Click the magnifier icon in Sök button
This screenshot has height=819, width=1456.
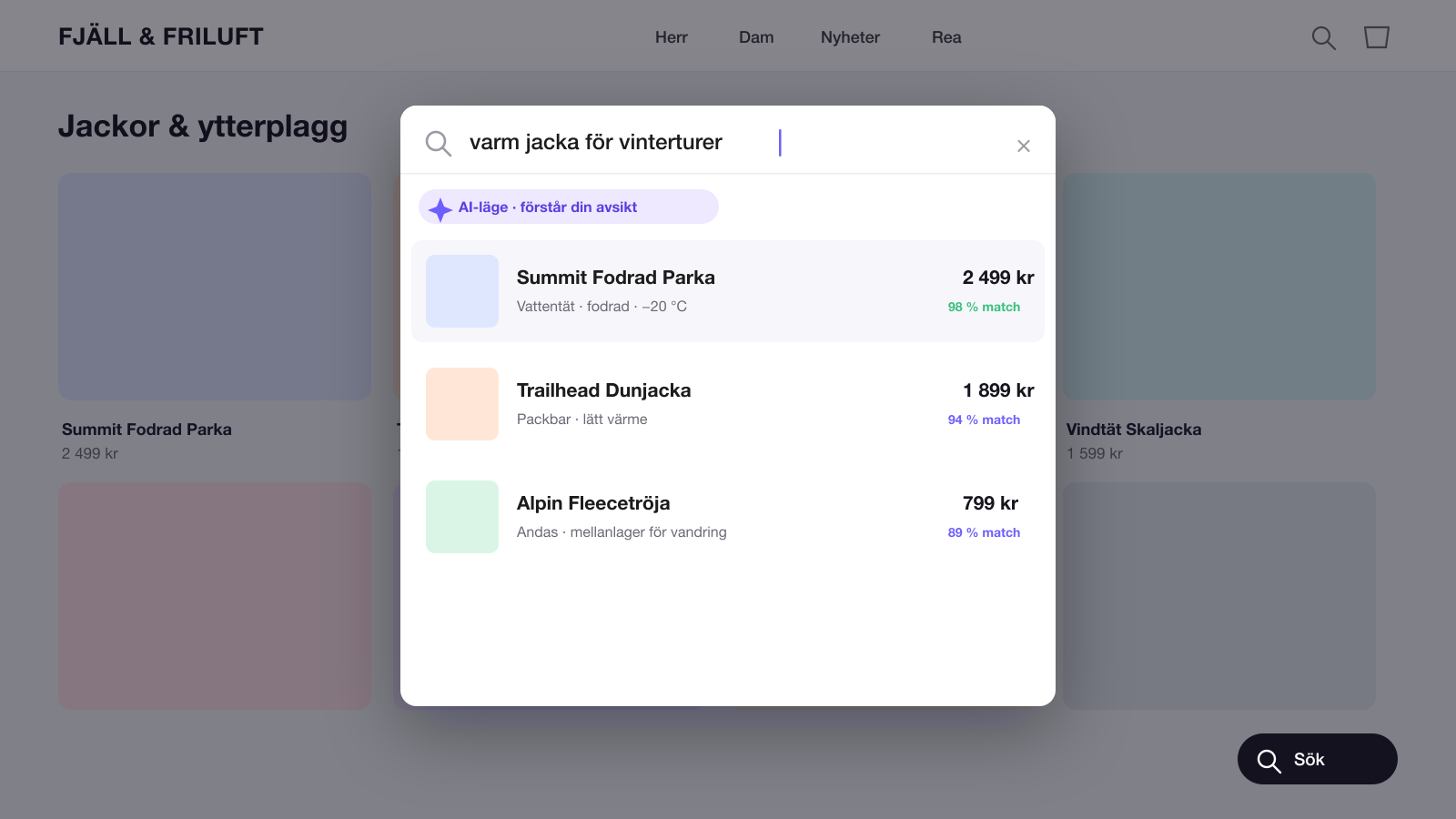pyautogui.click(x=1269, y=761)
